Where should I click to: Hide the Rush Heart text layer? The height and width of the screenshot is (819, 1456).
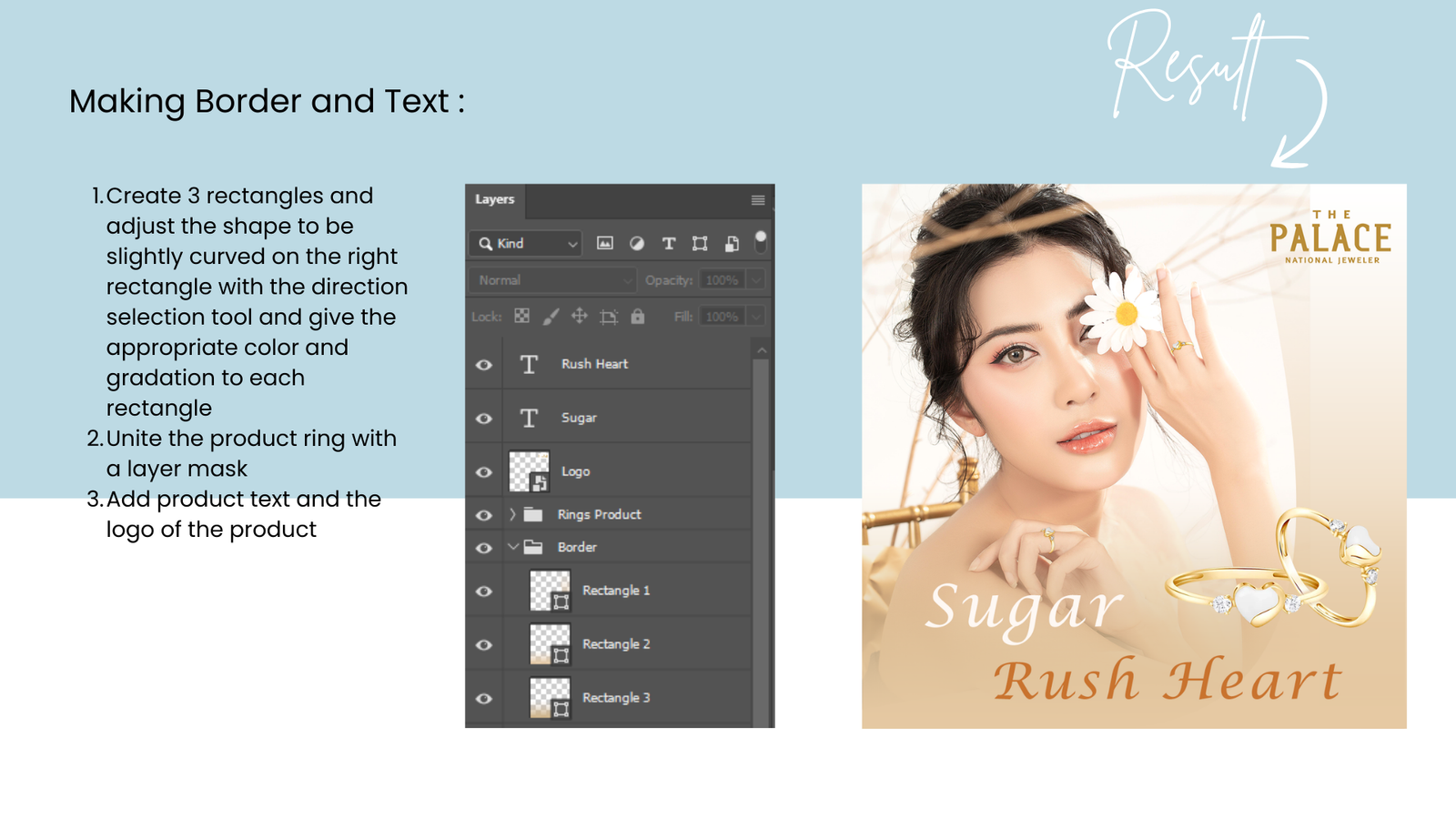(x=484, y=365)
